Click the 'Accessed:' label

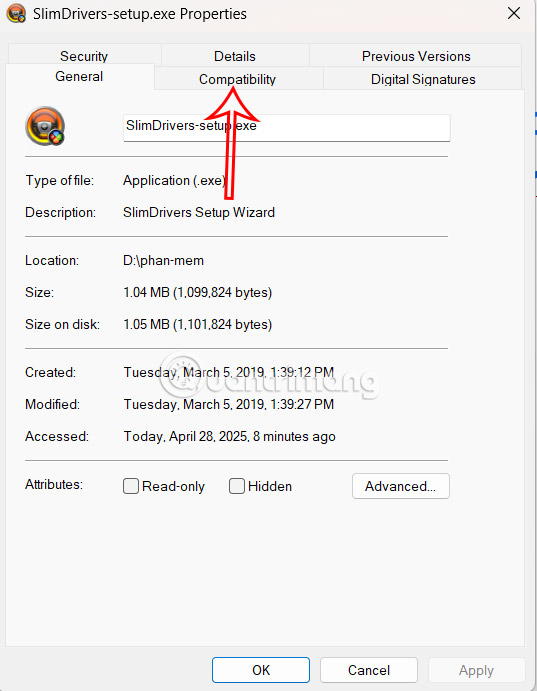tap(57, 436)
